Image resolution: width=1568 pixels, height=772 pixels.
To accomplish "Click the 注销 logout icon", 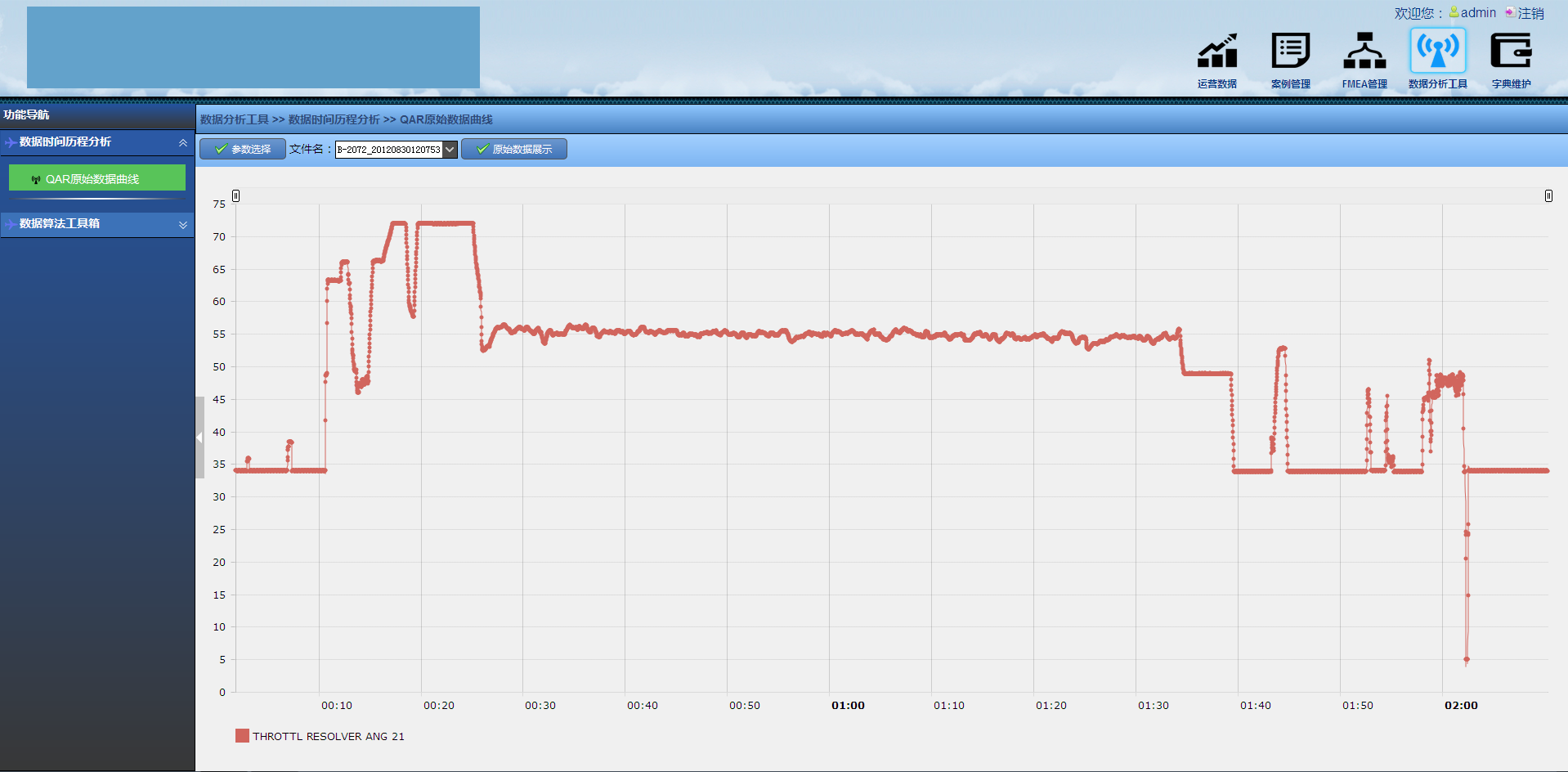I will [1510, 12].
